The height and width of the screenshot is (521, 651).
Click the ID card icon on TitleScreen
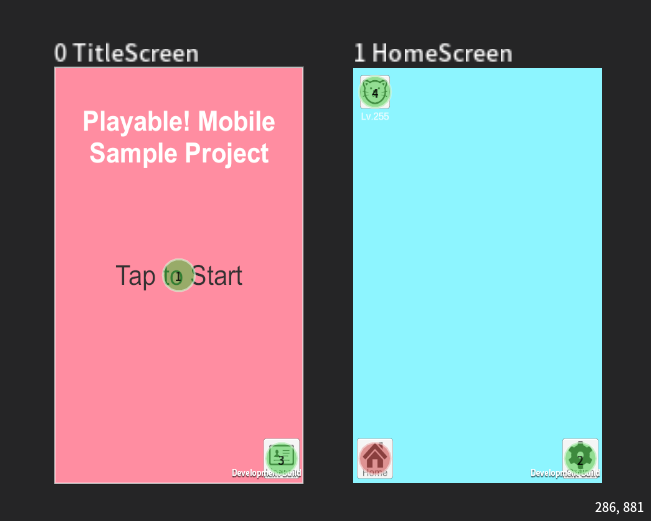(281, 458)
